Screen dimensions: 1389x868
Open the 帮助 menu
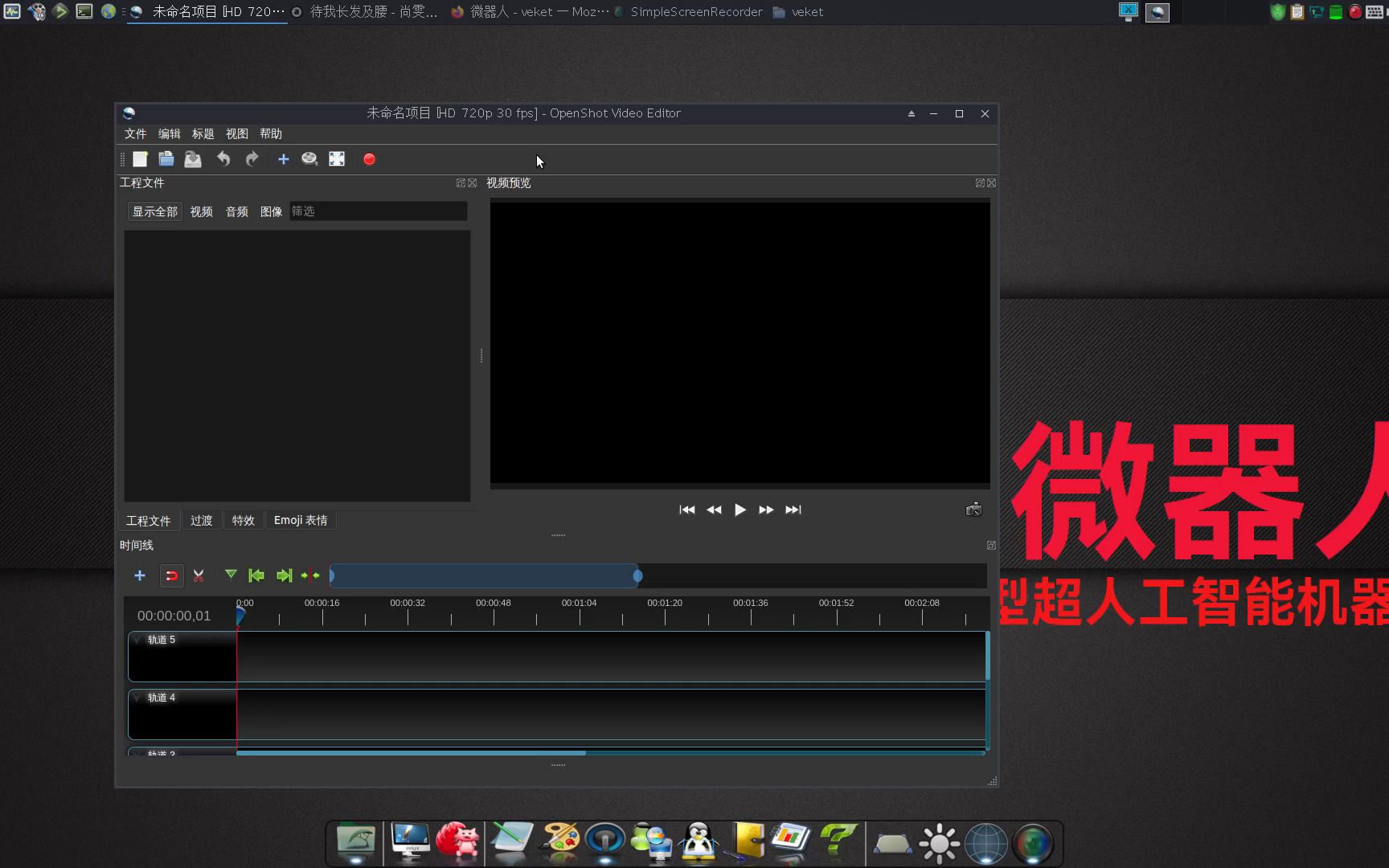tap(270, 133)
